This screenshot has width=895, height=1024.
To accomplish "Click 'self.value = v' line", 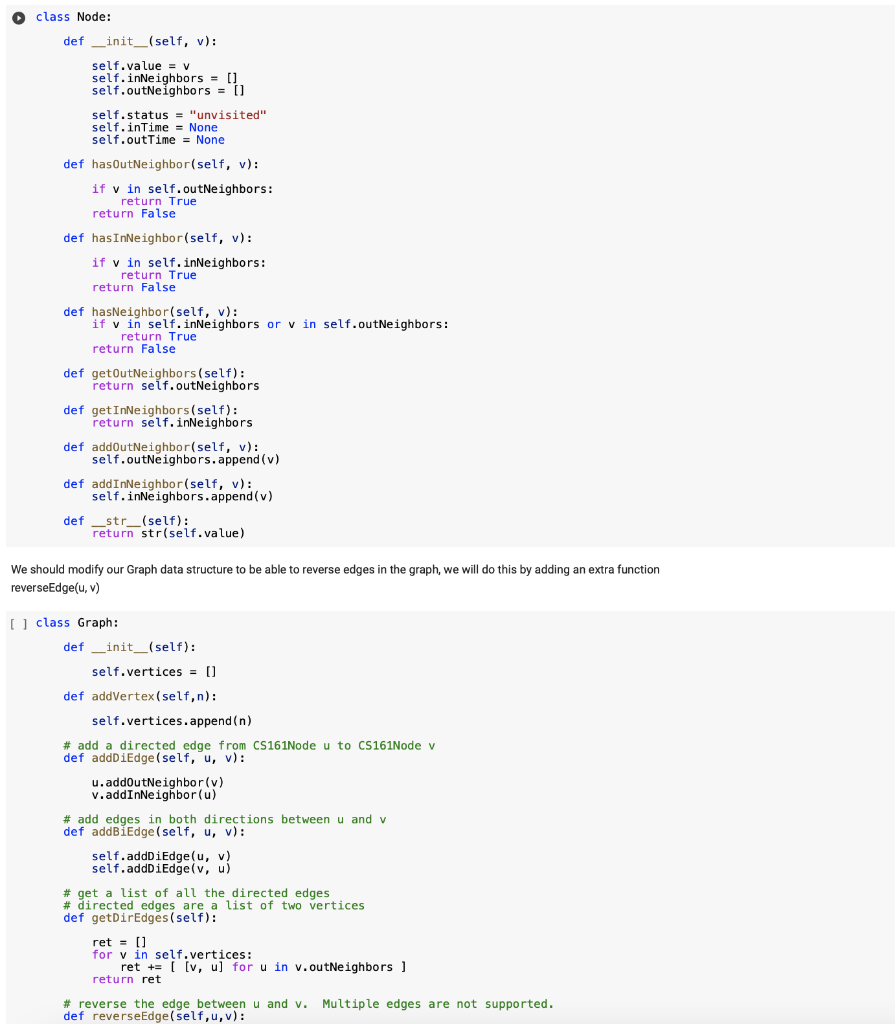I will tap(140, 66).
